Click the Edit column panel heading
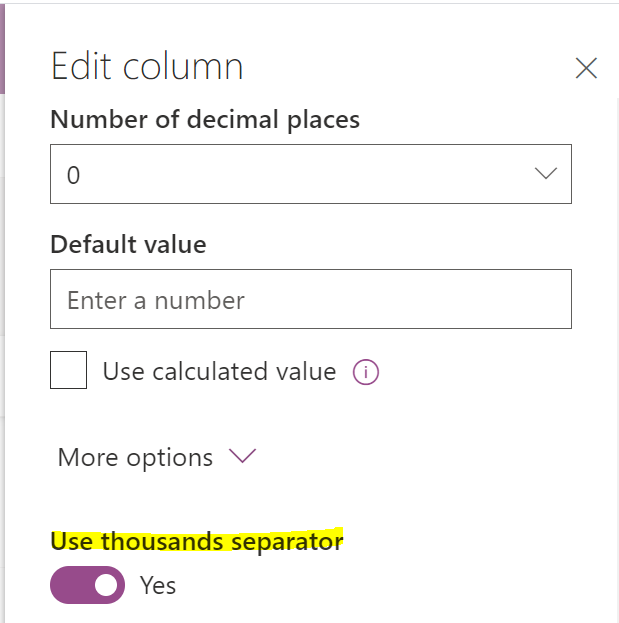Screen dimensions: 619x623 (147, 67)
